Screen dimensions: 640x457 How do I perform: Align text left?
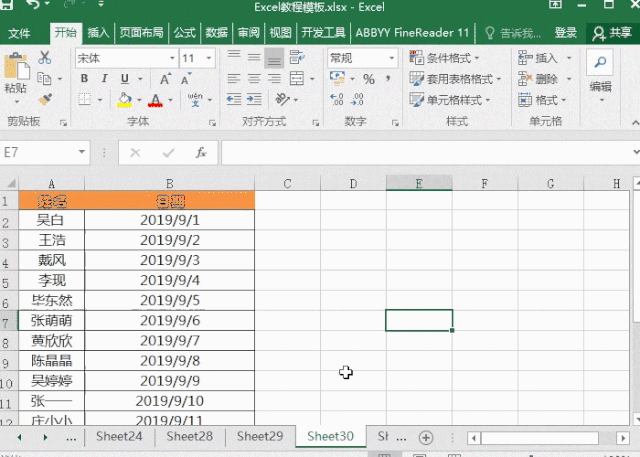[x=234, y=78]
